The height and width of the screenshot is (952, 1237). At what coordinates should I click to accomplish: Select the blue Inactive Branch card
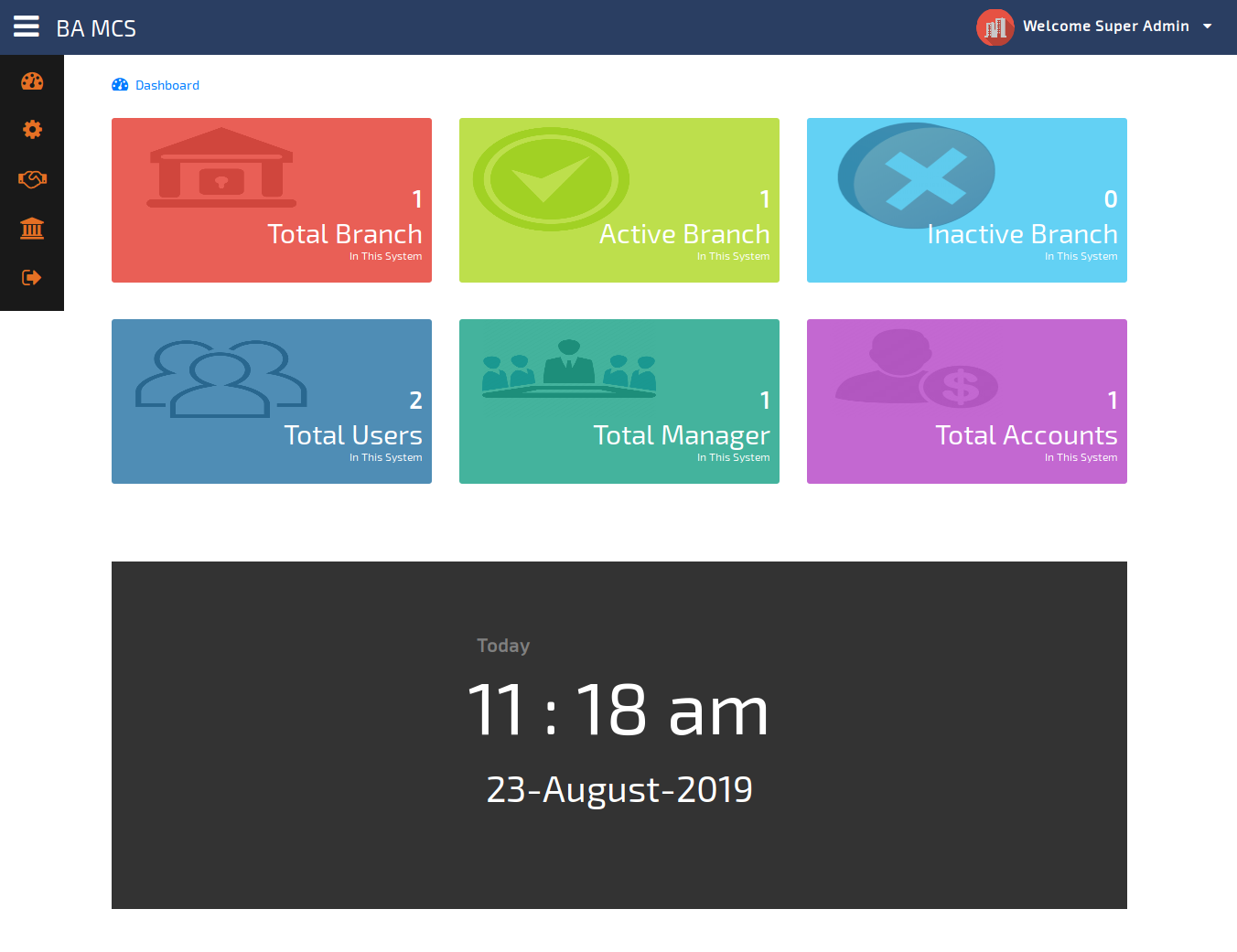coord(967,200)
